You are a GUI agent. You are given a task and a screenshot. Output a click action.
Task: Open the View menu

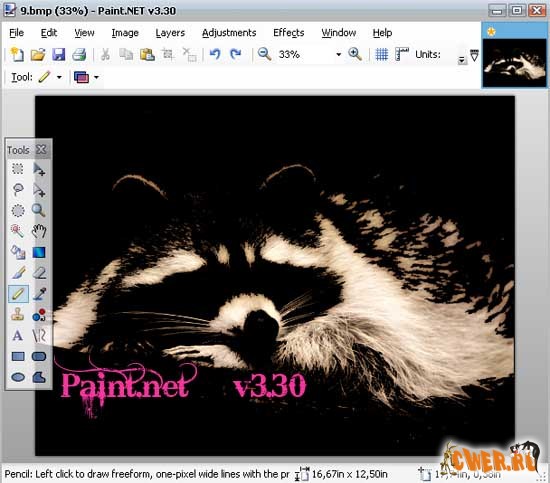[x=84, y=33]
